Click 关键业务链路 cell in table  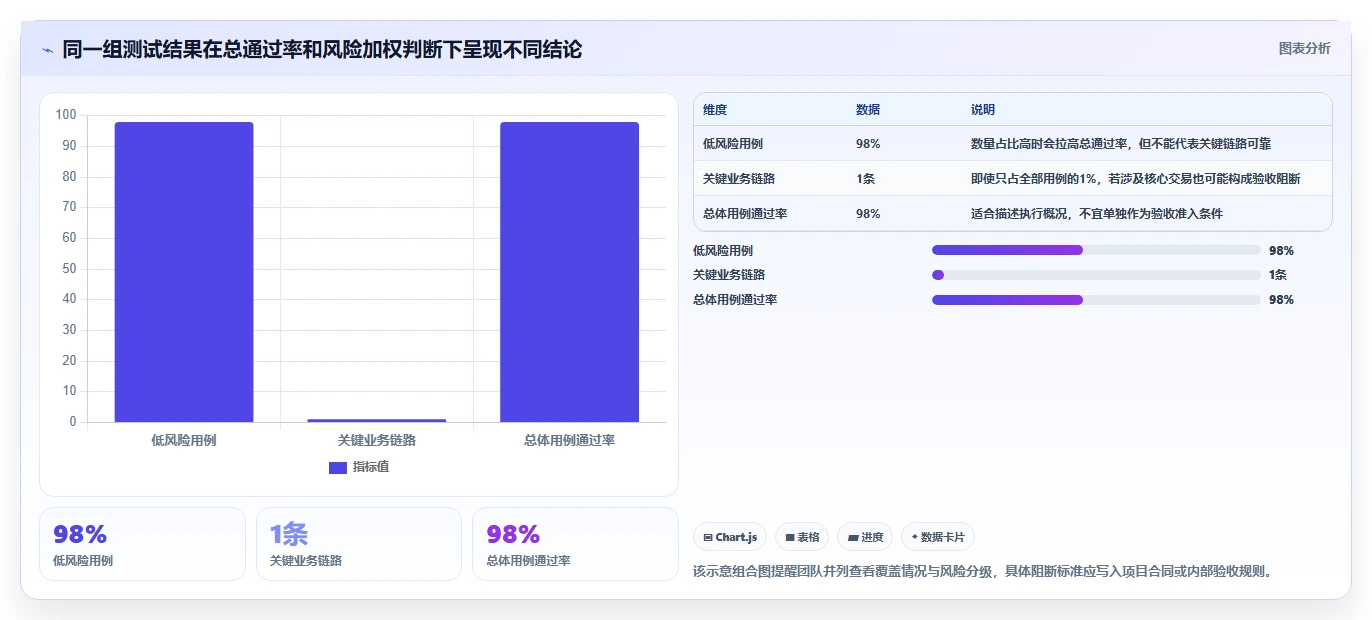point(739,179)
